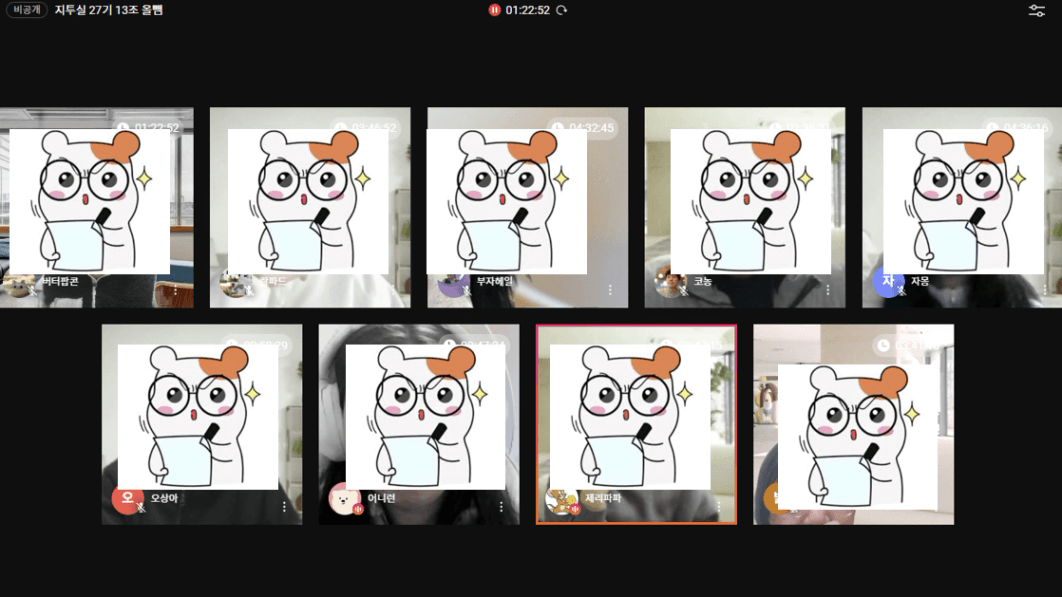Select 부자헤일's video tile
This screenshot has height=597, width=1062.
[x=528, y=207]
